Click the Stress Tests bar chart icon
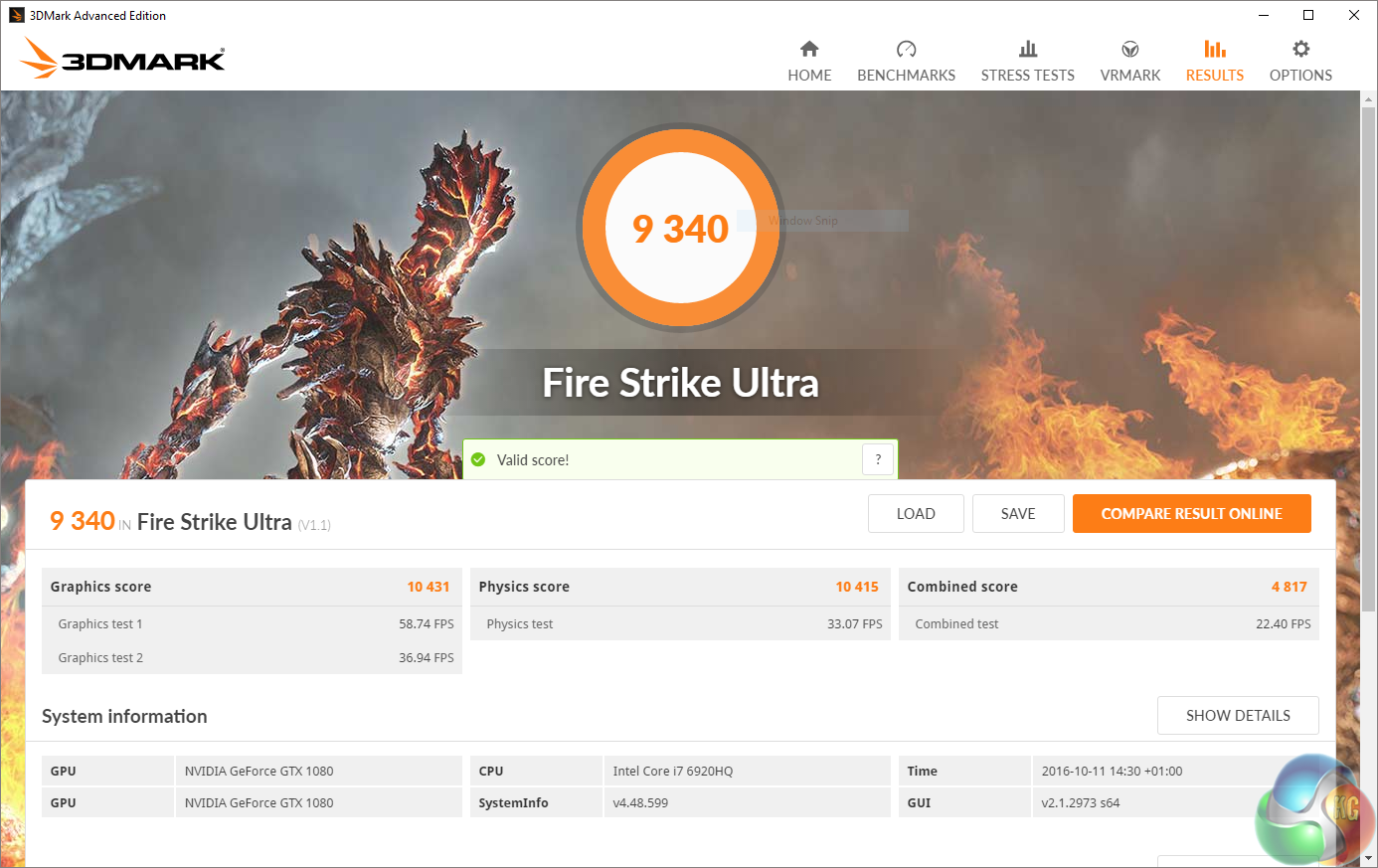This screenshot has height=868, width=1378. pos(1028,49)
